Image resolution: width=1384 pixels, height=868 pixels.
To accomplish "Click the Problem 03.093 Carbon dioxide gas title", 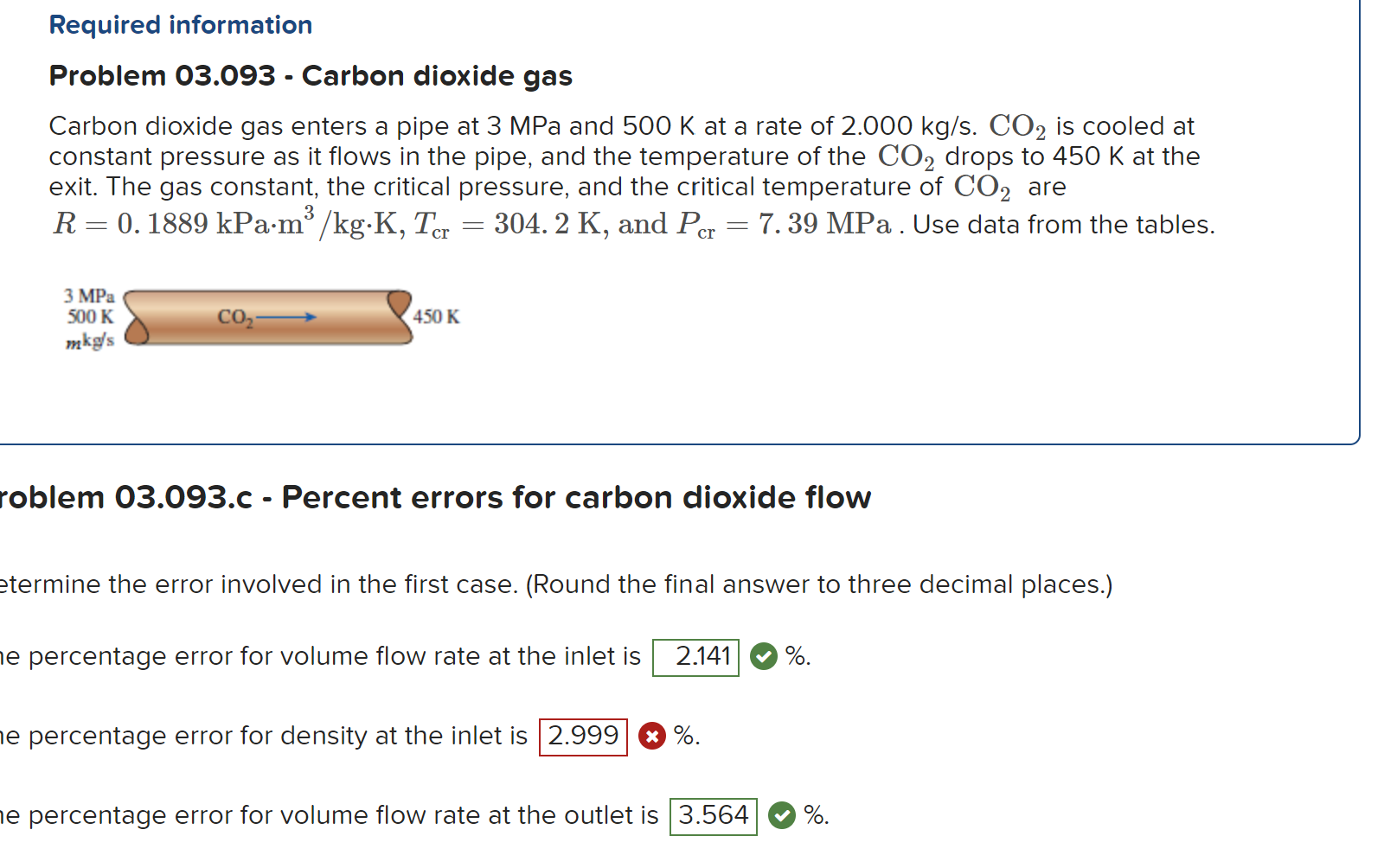I will 310,76.
